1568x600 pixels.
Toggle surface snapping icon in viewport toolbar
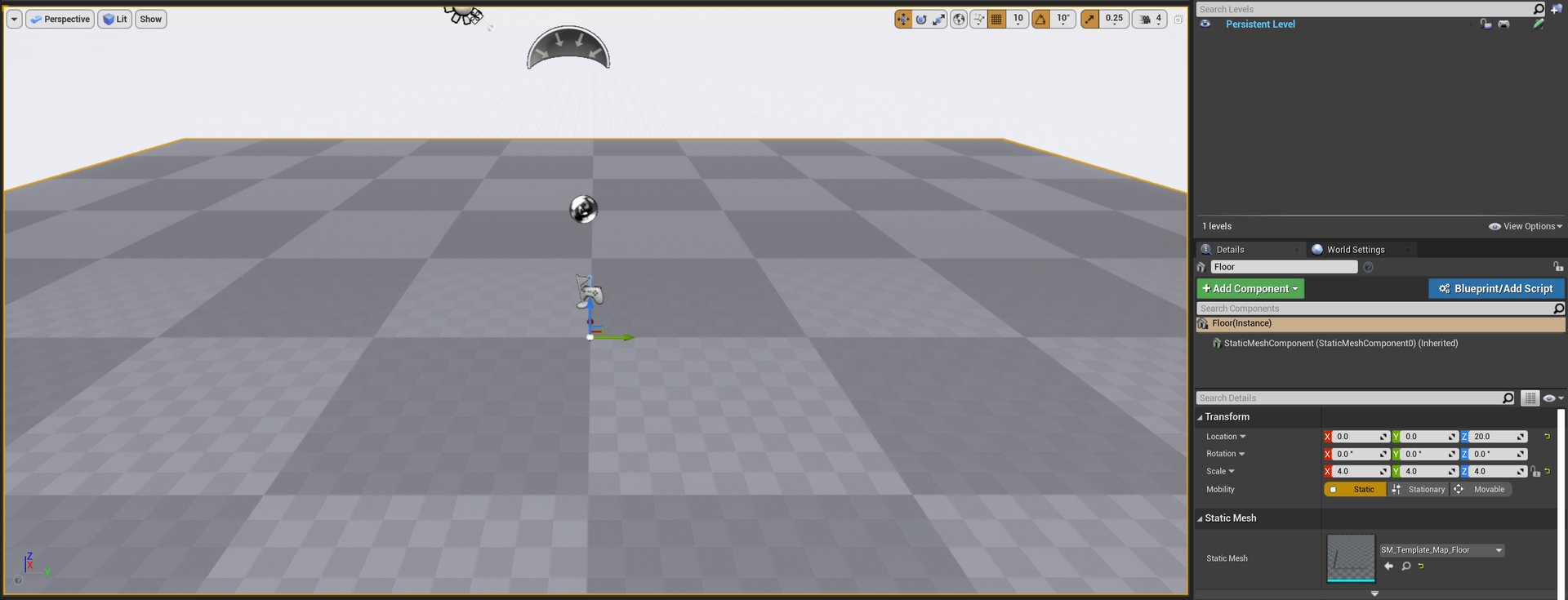point(978,19)
